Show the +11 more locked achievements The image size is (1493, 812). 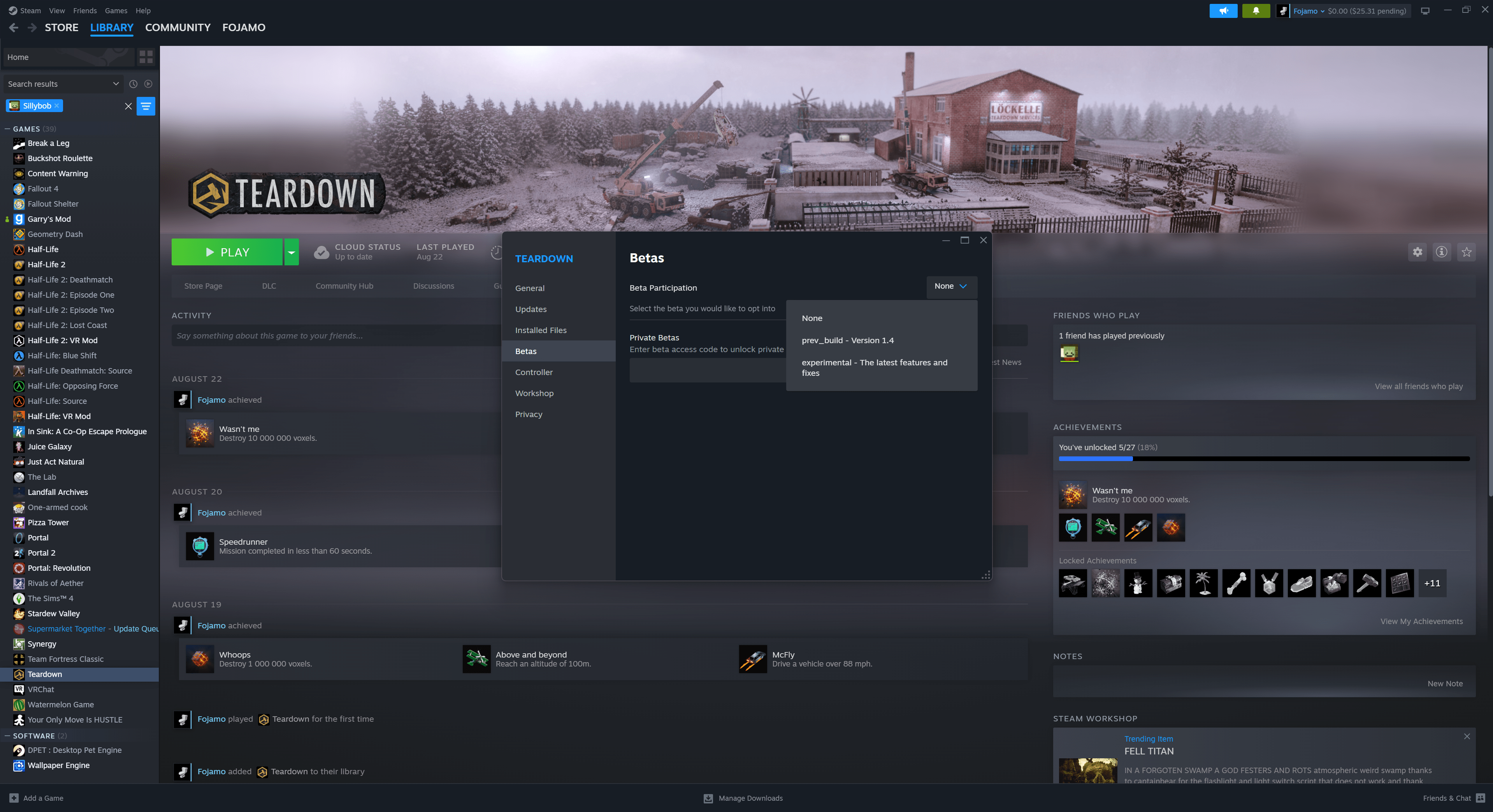1432,583
